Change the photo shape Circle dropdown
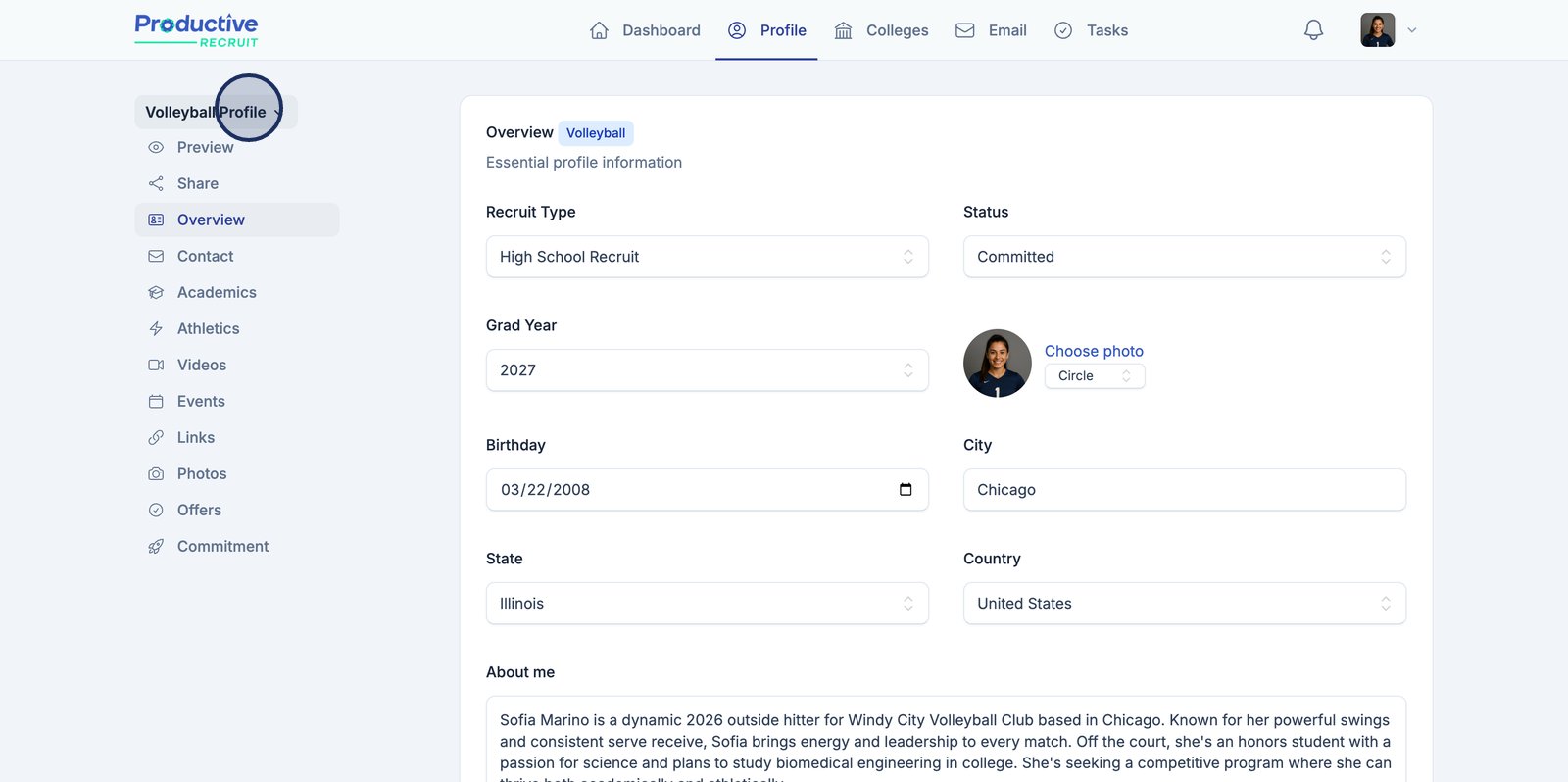 (1094, 376)
